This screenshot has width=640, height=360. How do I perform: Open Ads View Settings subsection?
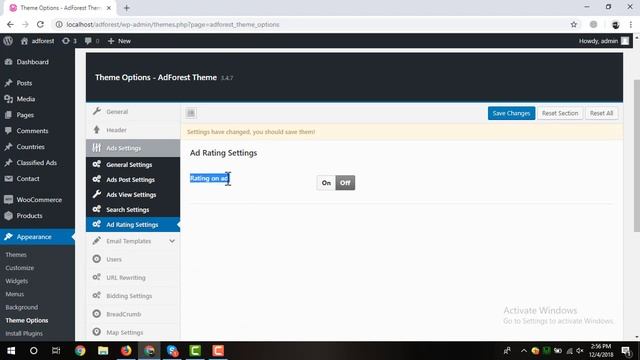(x=133, y=195)
